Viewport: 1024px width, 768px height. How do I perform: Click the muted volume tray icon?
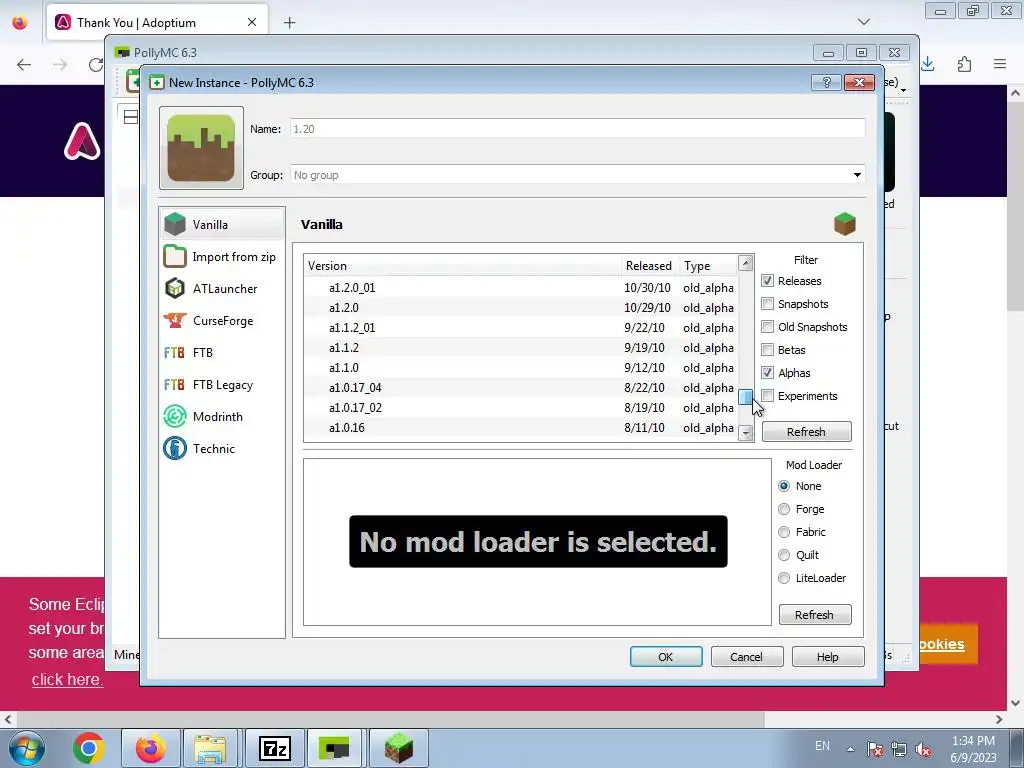923,748
